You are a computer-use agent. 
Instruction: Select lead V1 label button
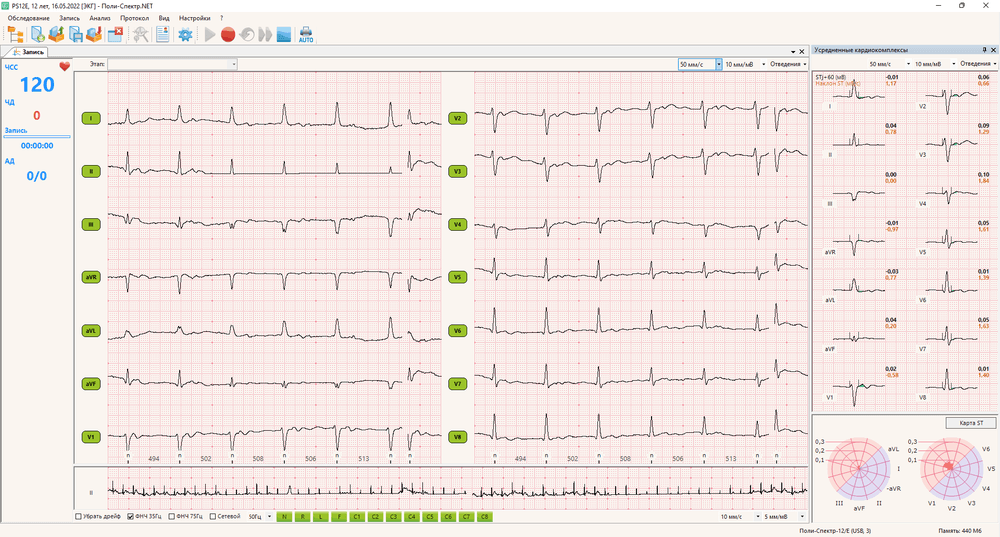point(91,437)
